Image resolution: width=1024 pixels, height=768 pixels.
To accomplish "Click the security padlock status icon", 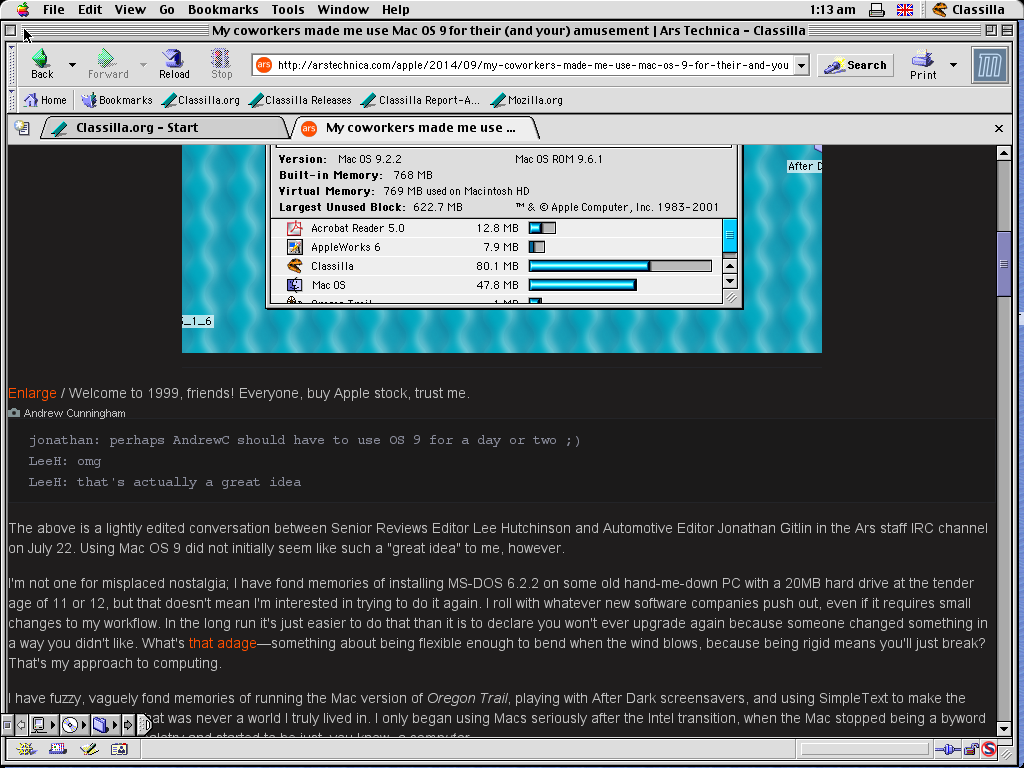I will click(x=972, y=749).
